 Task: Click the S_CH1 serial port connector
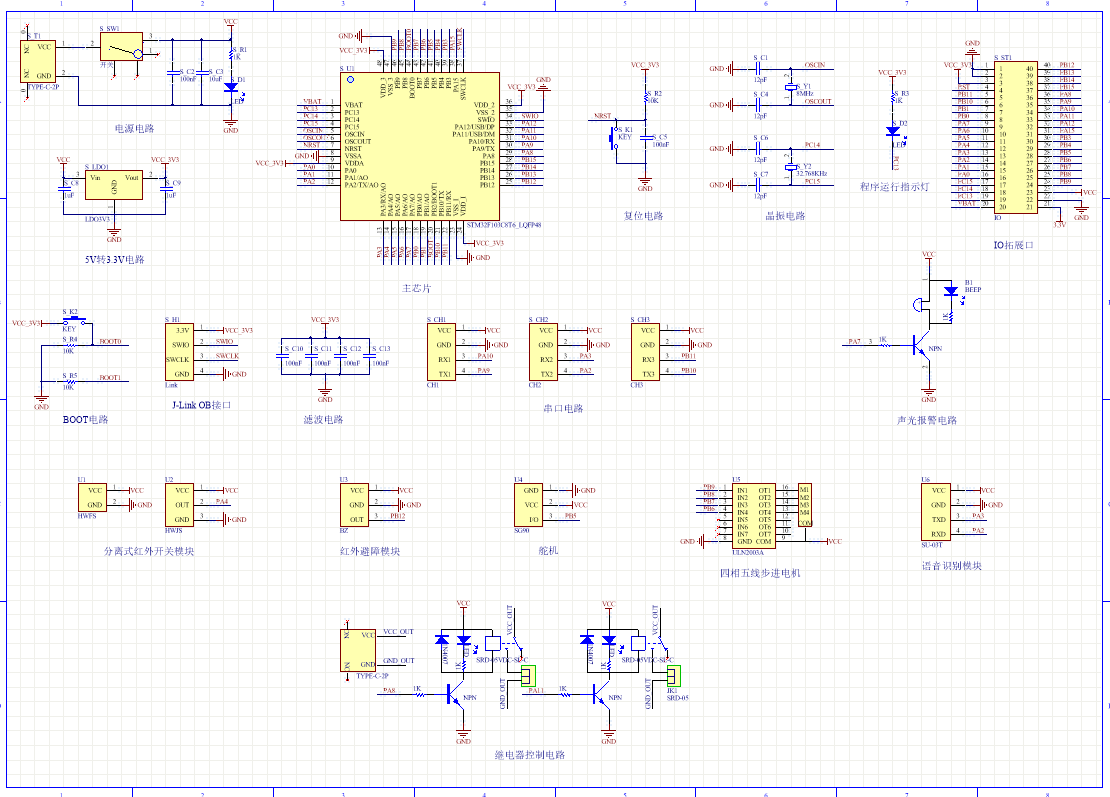pos(441,352)
